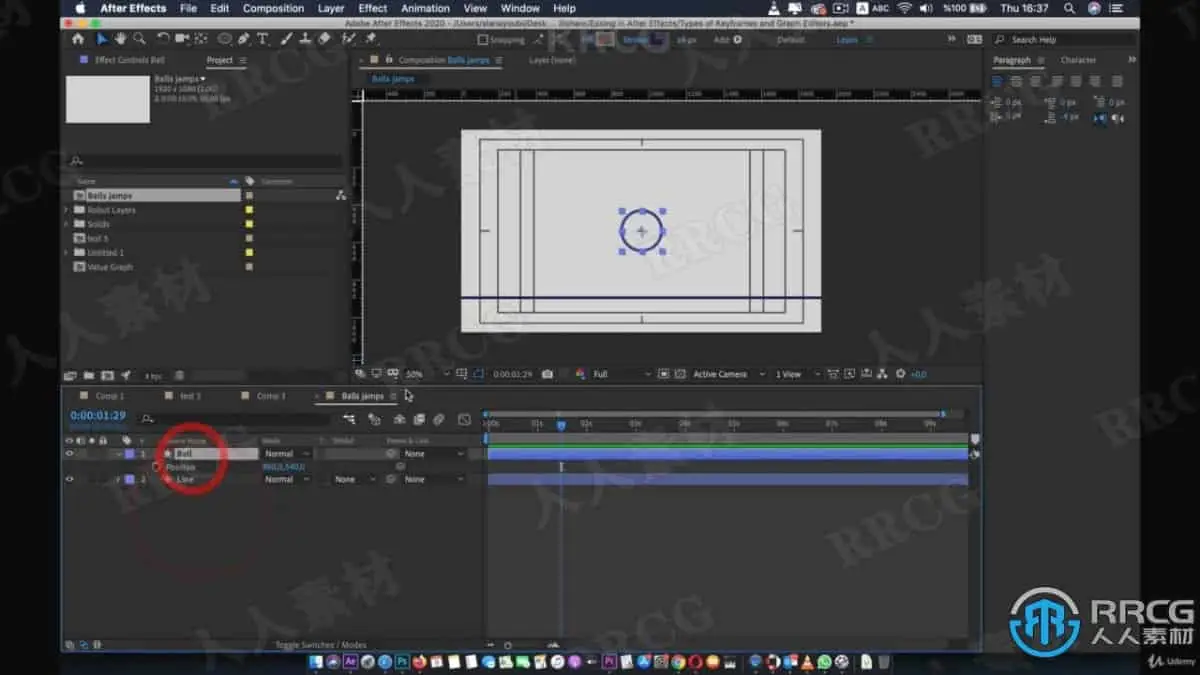Open the Composition menu
This screenshot has width=1200, height=675.
click(x=273, y=8)
